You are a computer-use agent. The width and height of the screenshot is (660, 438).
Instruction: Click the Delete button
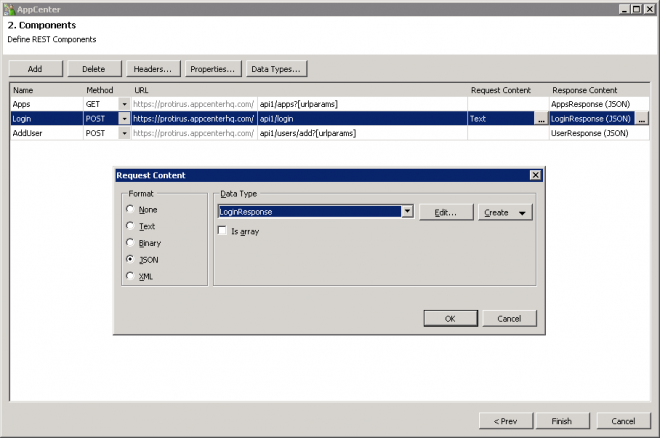point(94,69)
